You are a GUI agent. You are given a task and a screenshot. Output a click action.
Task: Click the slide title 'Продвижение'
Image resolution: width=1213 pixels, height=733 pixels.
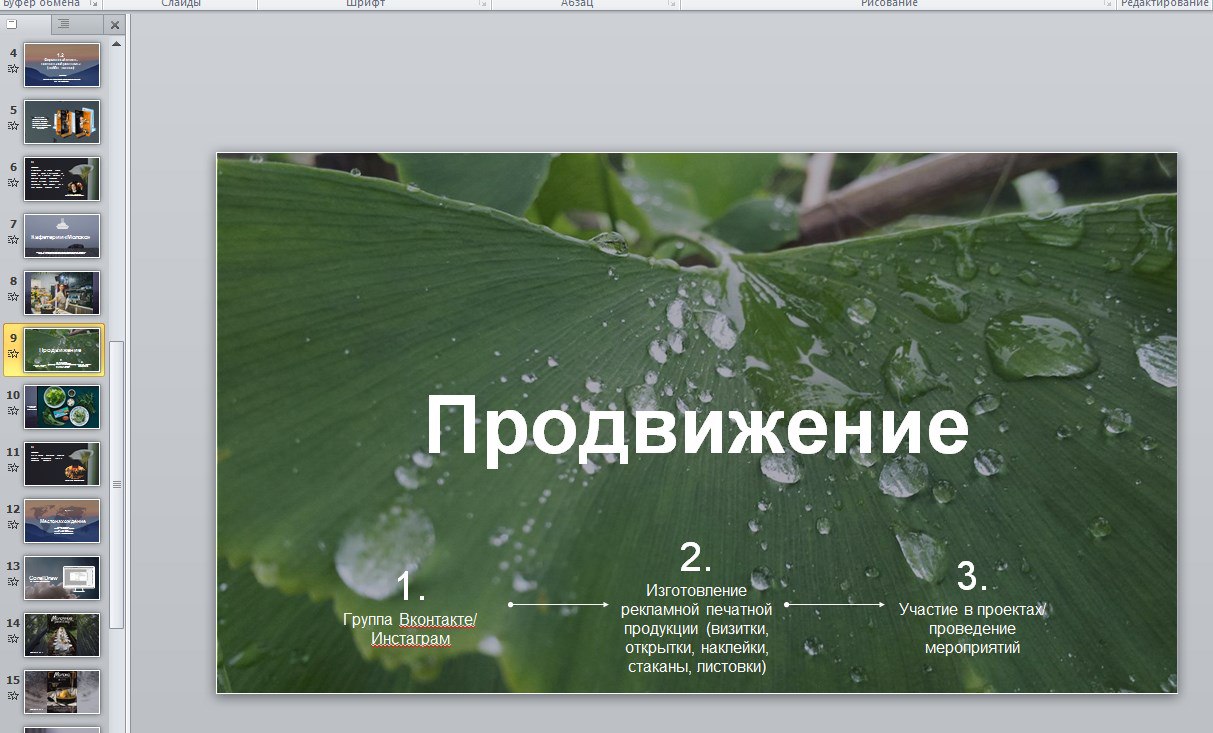[697, 427]
